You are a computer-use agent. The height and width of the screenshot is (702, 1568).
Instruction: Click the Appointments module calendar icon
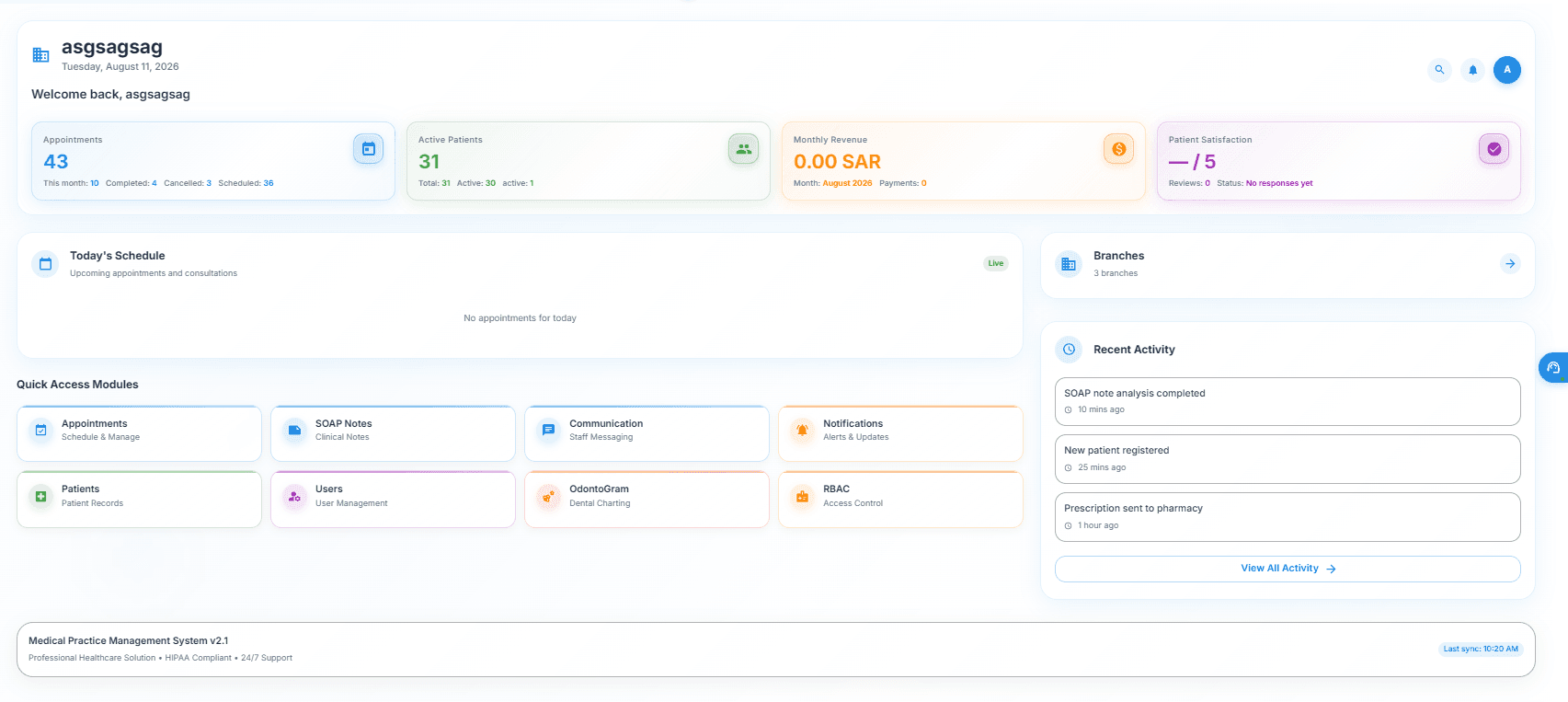tap(40, 430)
